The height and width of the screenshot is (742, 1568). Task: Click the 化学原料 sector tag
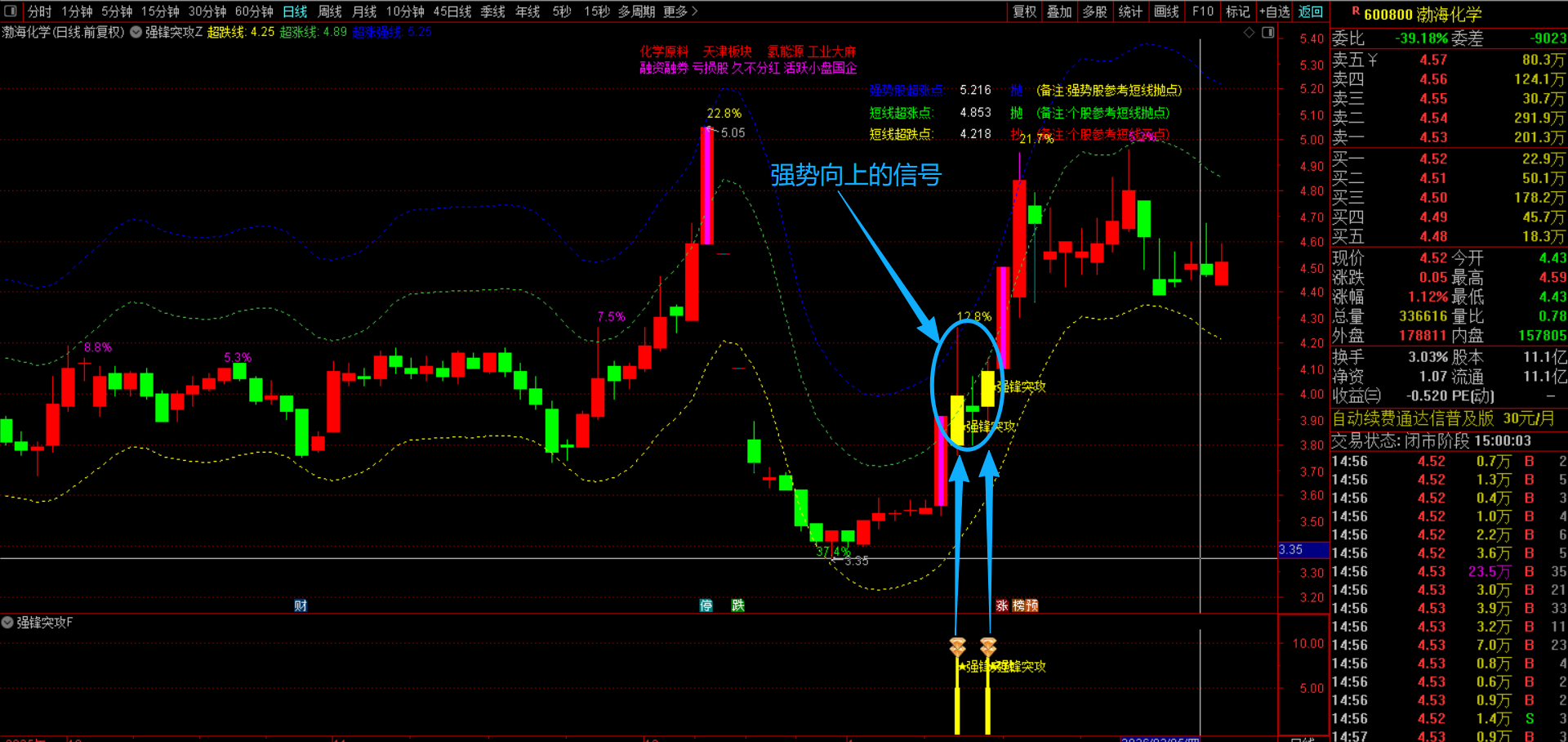coord(664,51)
